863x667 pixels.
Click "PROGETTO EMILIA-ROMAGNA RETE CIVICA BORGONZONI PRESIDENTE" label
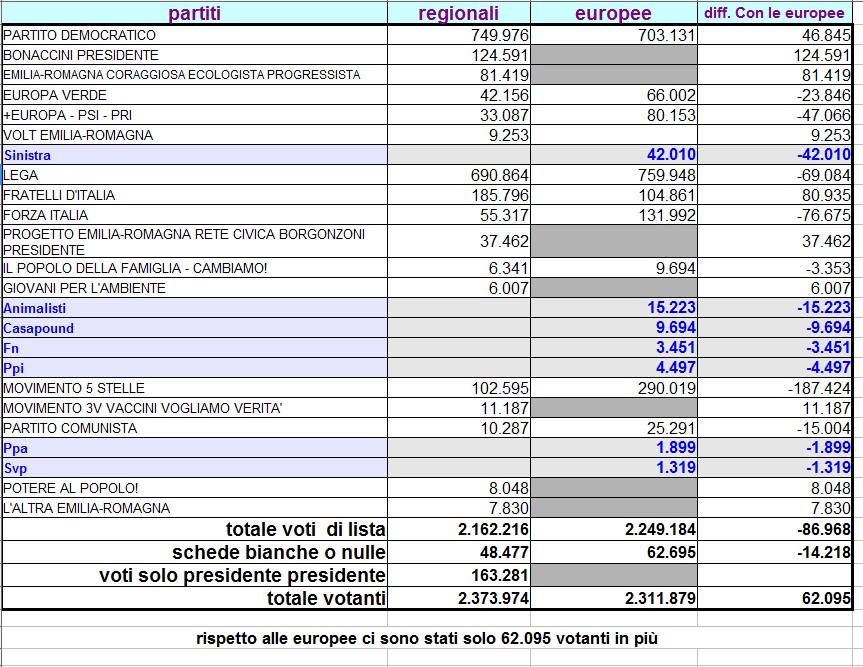(184, 242)
